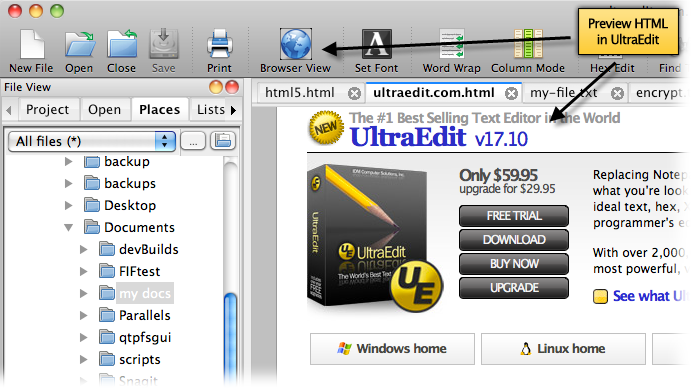
Task: Close the my-file.txt tab with its x icon
Action: click(x=617, y=93)
